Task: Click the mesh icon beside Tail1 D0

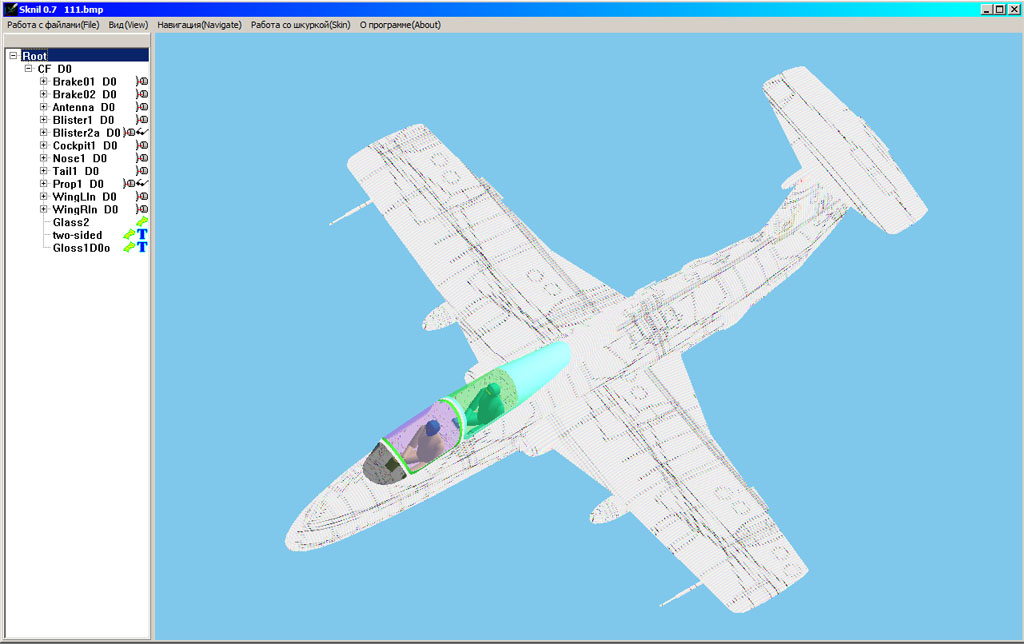Action: pos(142,171)
